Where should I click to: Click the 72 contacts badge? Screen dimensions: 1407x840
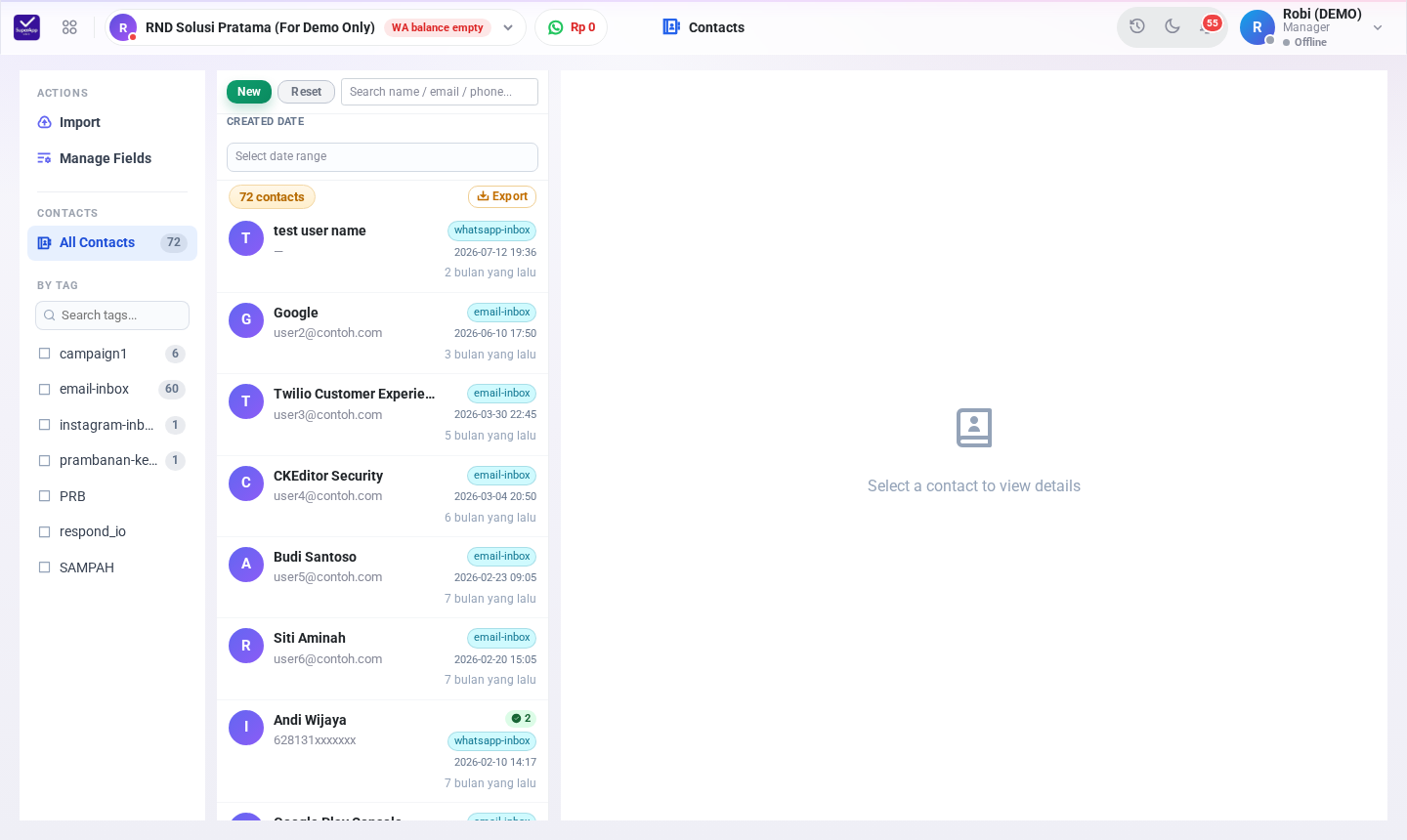(272, 197)
